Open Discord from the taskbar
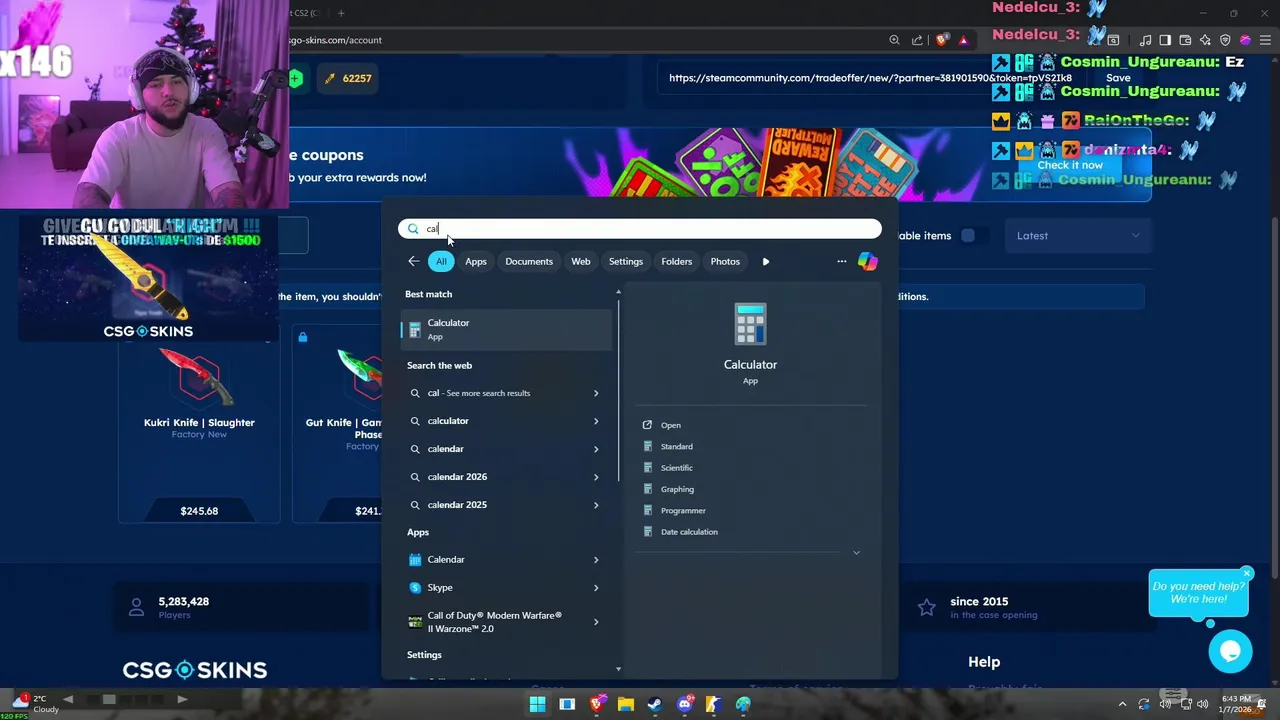The image size is (1280, 720). coord(685,705)
